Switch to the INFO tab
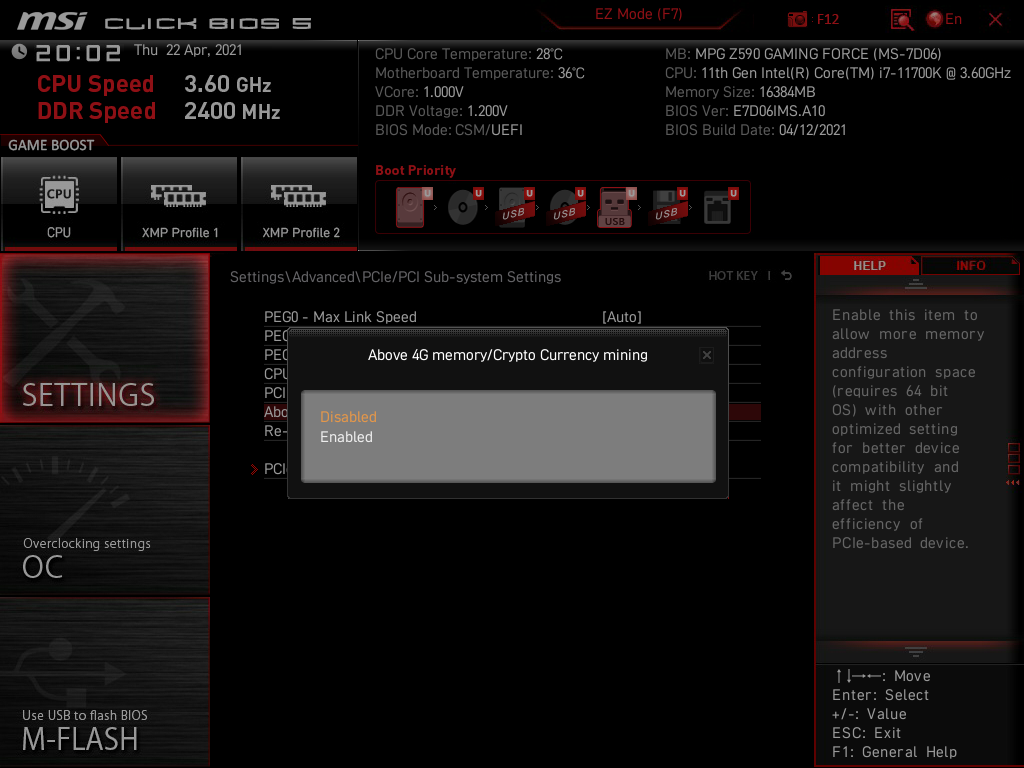1024x768 pixels. [970, 266]
